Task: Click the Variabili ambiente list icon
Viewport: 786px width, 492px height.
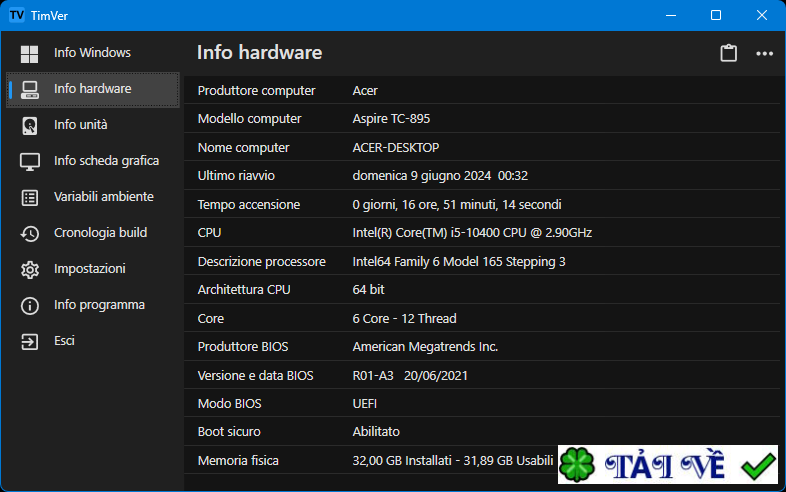Action: (30, 197)
